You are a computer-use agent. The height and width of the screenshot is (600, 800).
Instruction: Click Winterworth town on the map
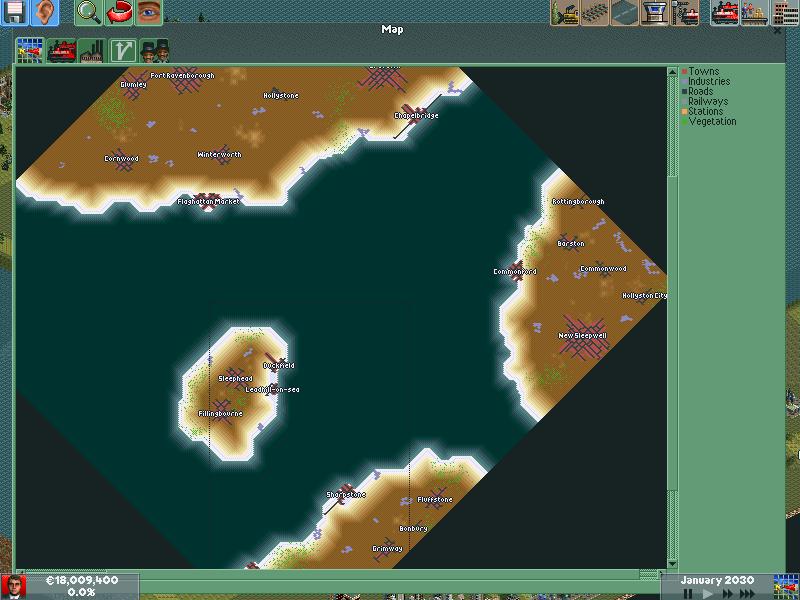[219, 155]
